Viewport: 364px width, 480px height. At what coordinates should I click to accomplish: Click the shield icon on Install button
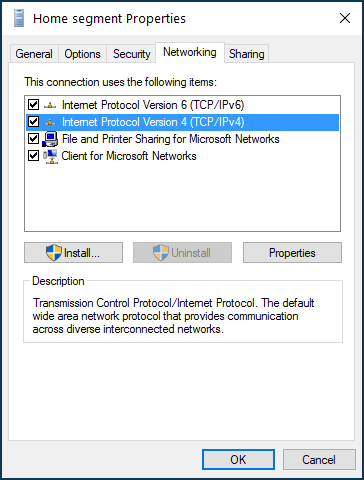pos(54,253)
